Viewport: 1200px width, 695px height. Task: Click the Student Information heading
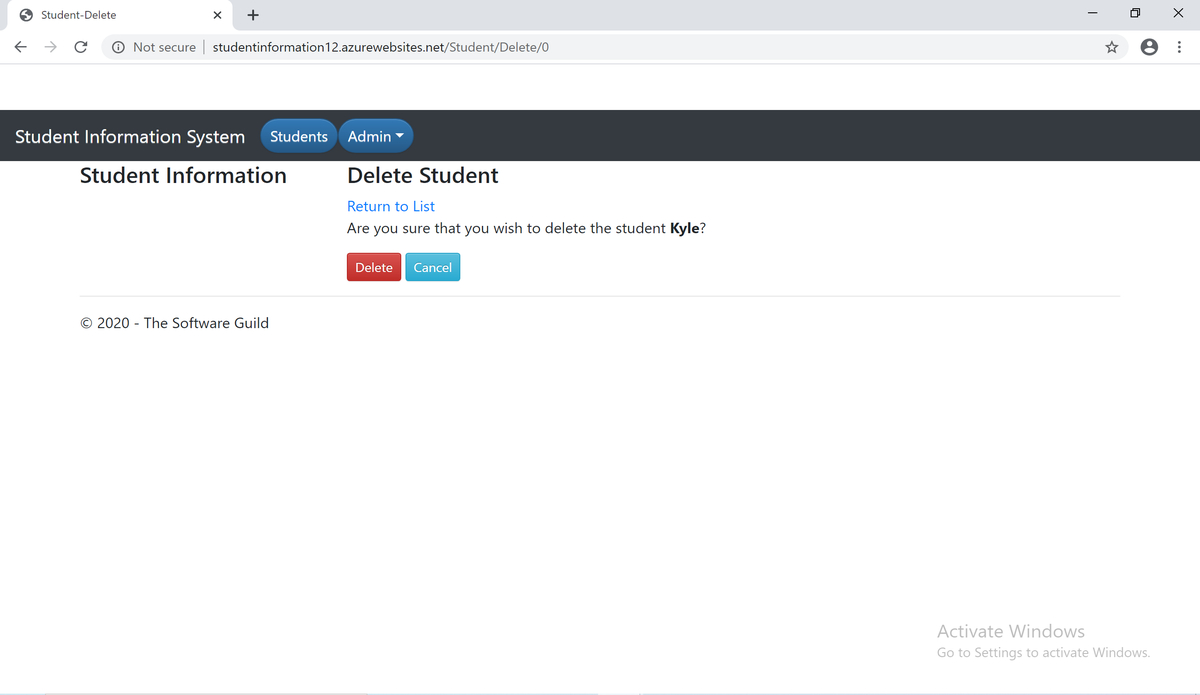[183, 176]
